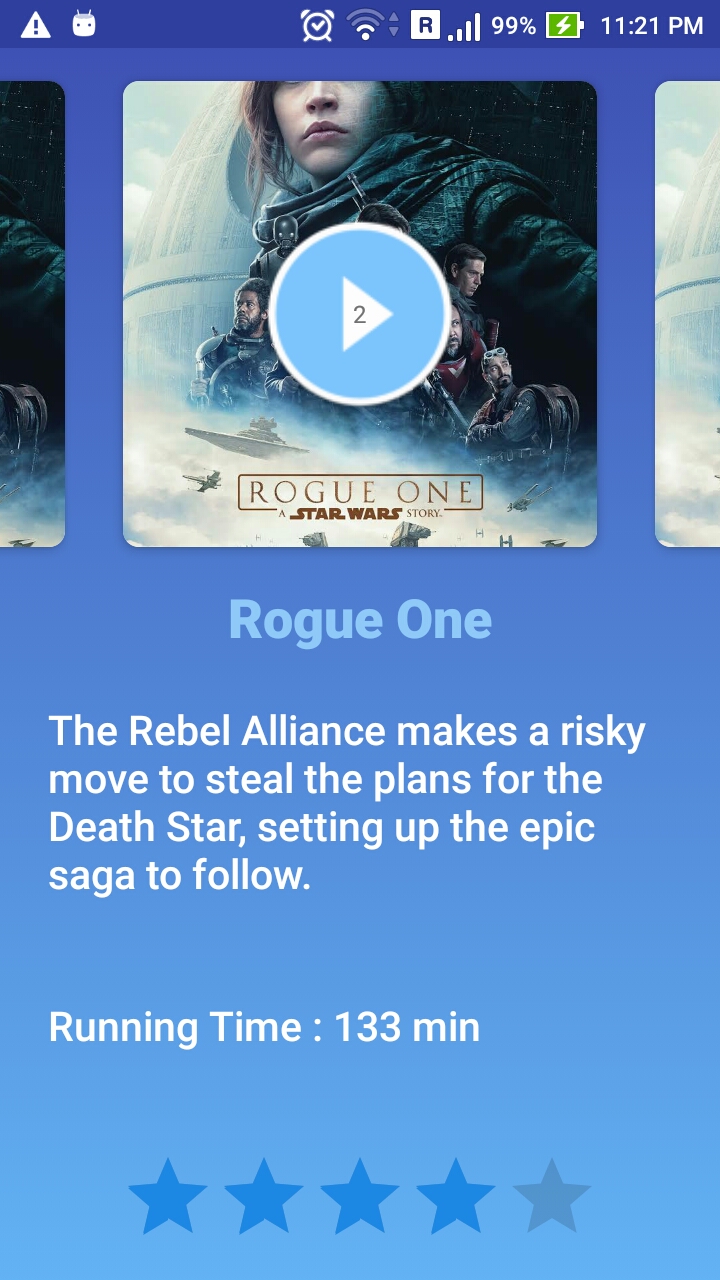Viewport: 720px width, 1280px height.
Task: Show the next movie poster card
Action: pyautogui.click(x=688, y=314)
